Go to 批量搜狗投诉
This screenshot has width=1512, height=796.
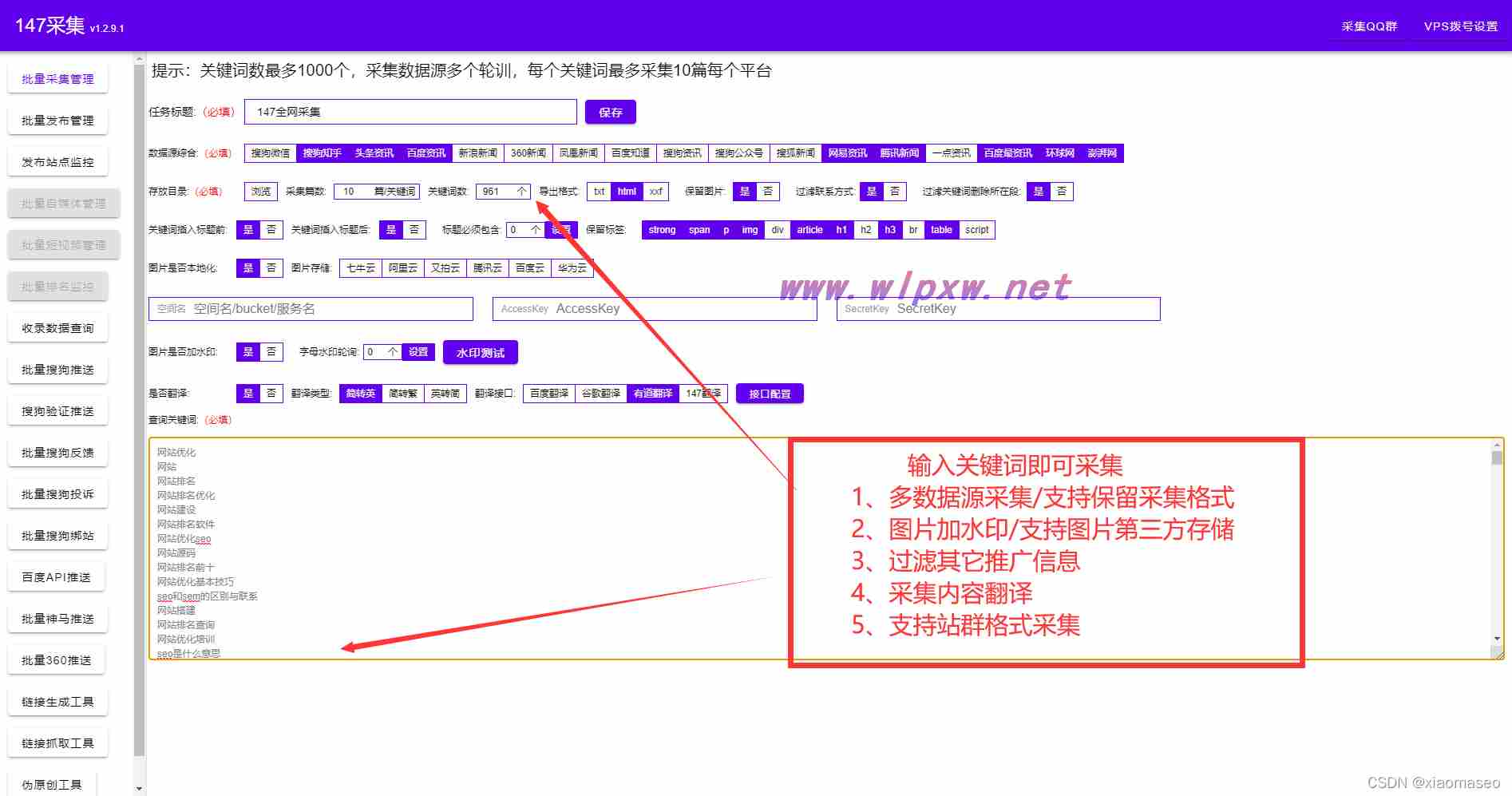click(57, 494)
